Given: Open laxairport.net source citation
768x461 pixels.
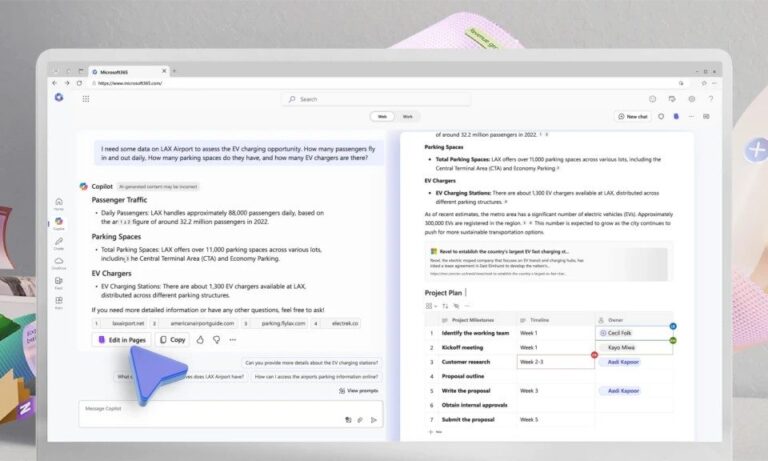Looking at the screenshot, I should 119,323.
